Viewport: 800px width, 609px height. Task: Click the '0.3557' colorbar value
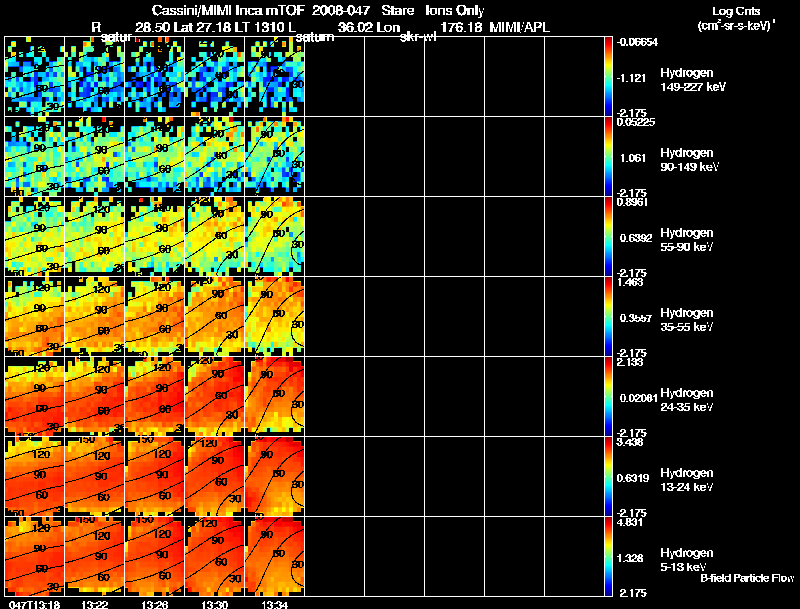click(636, 318)
